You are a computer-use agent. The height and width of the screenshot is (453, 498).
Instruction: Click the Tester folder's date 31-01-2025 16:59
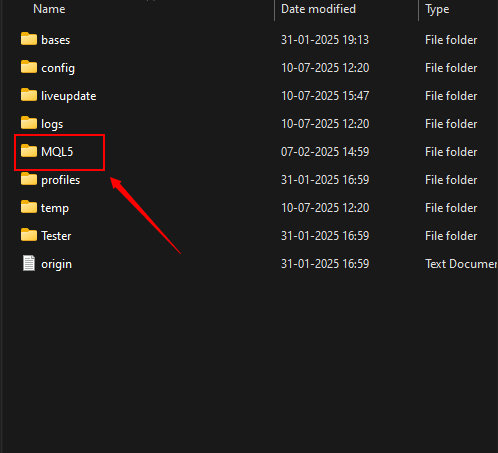click(x=325, y=236)
